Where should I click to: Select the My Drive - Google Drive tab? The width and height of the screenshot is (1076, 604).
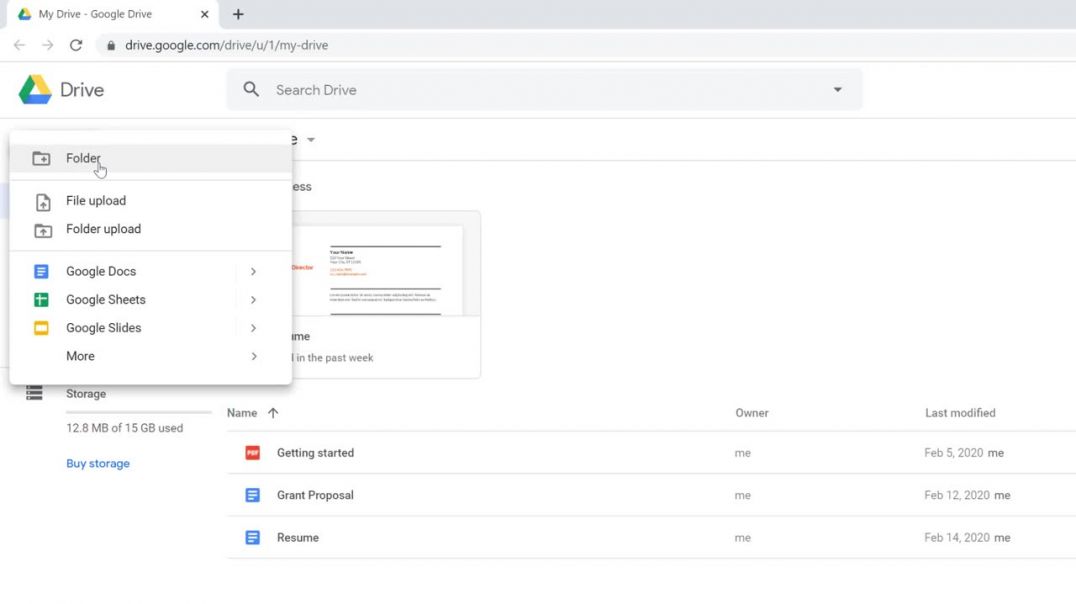point(113,14)
